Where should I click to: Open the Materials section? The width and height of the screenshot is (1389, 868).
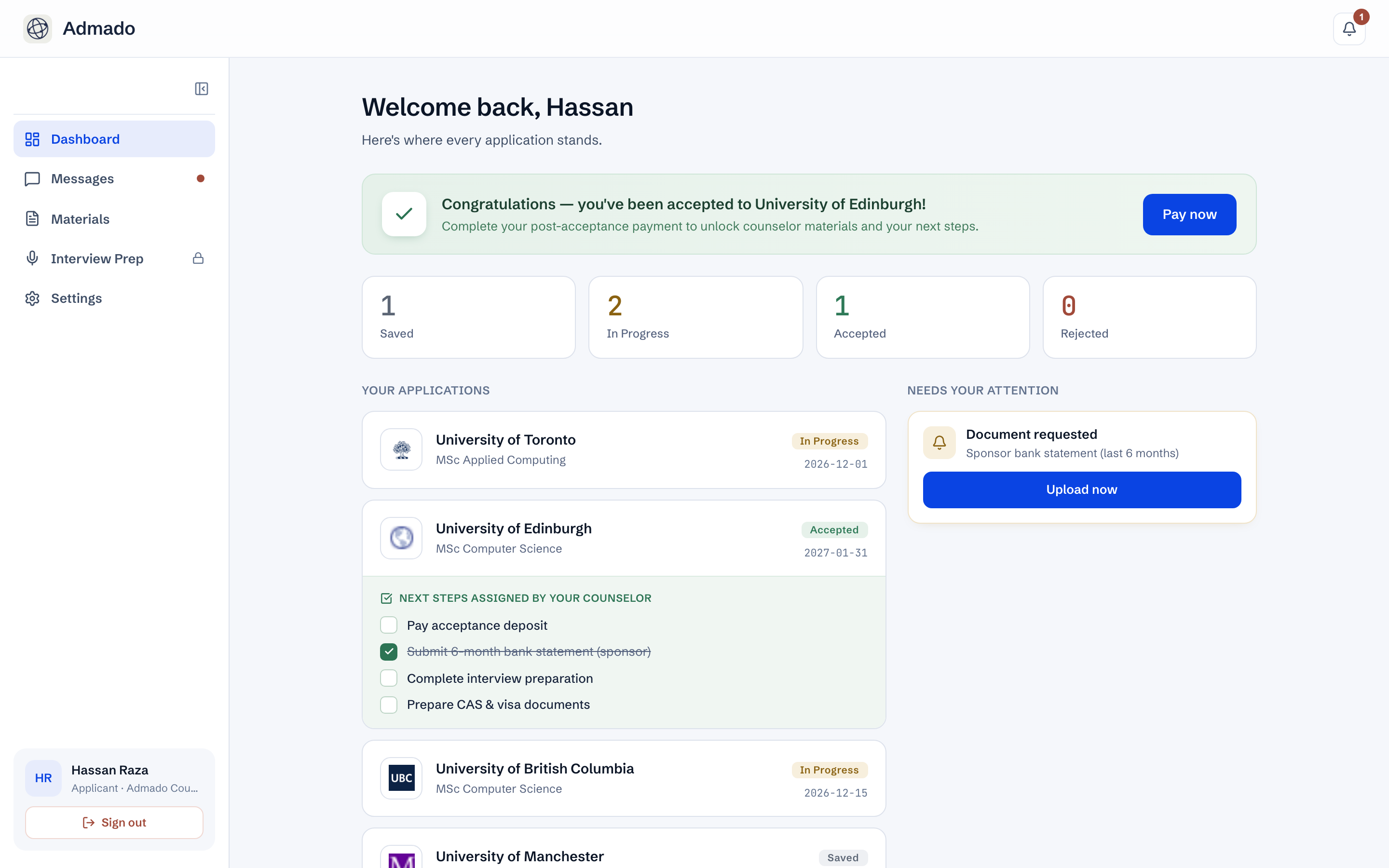[114, 219]
